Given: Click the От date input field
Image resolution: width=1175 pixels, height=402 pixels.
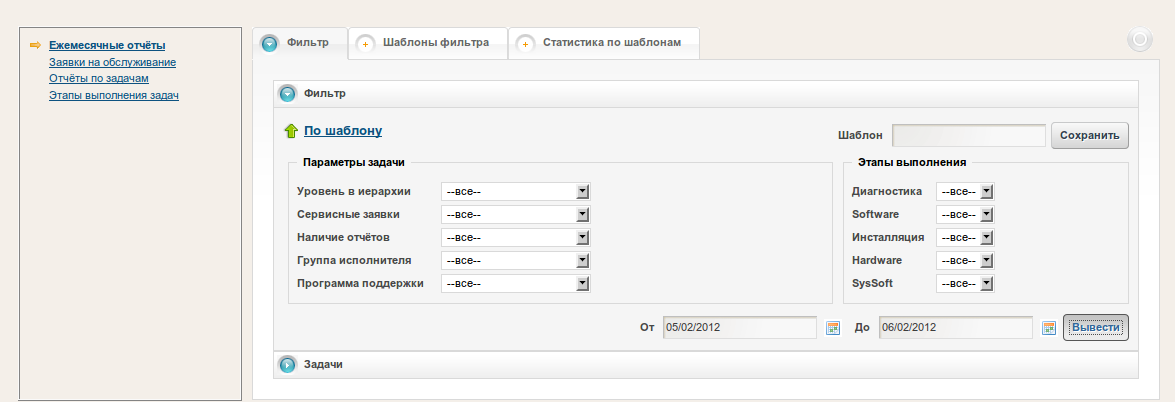Looking at the screenshot, I should click(x=740, y=328).
